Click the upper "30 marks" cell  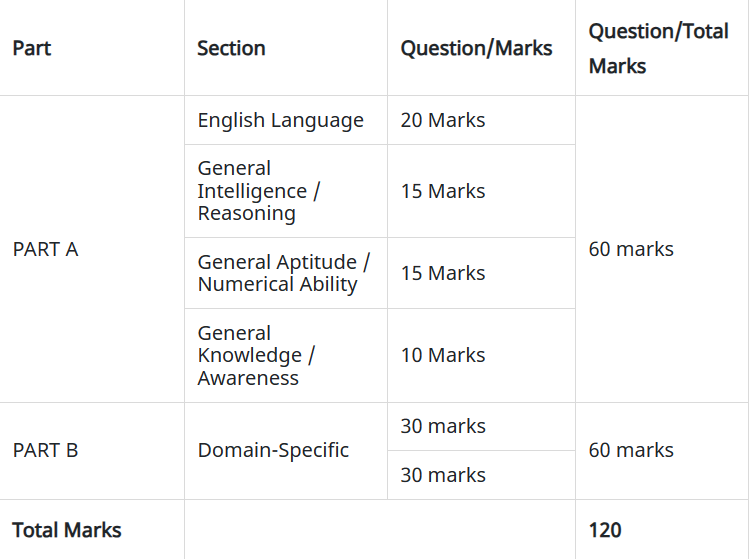pos(443,426)
